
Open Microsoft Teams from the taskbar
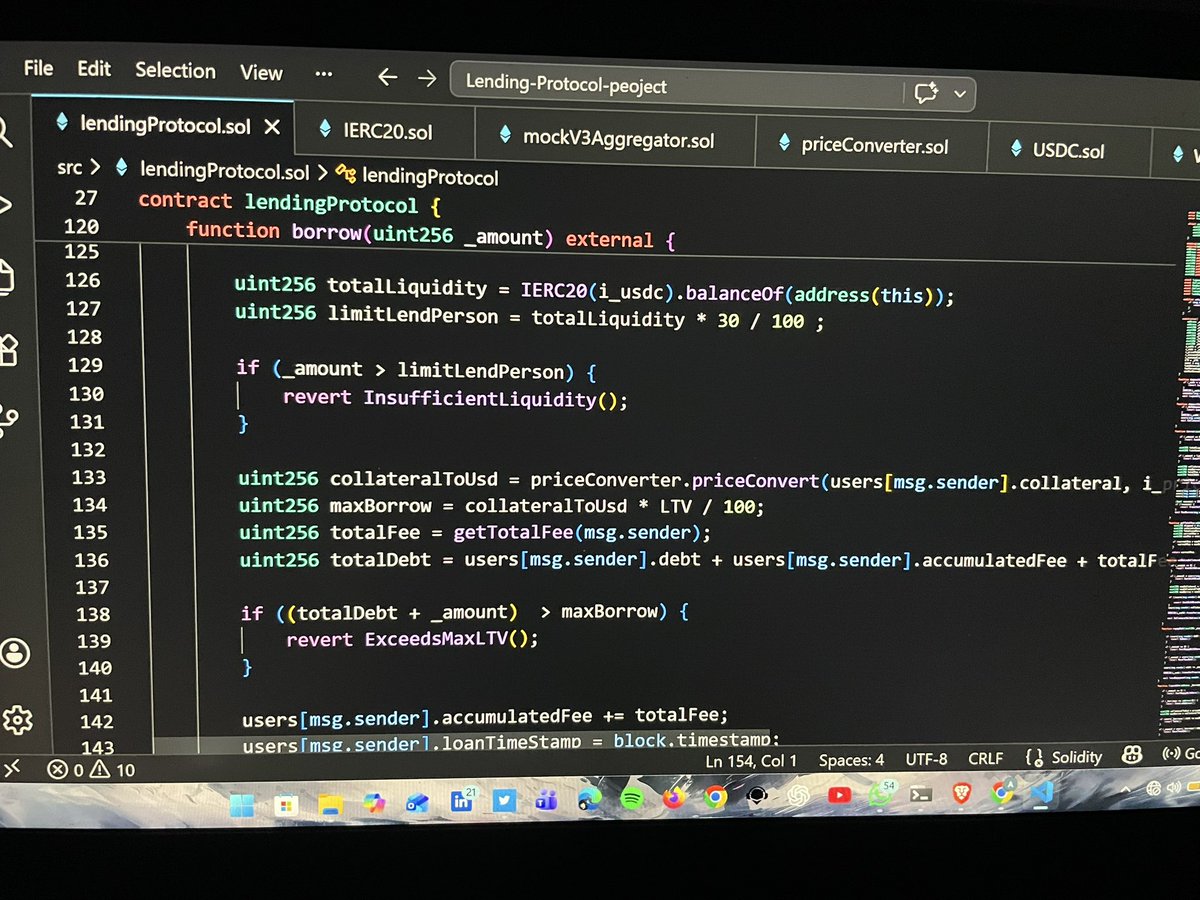click(x=546, y=799)
